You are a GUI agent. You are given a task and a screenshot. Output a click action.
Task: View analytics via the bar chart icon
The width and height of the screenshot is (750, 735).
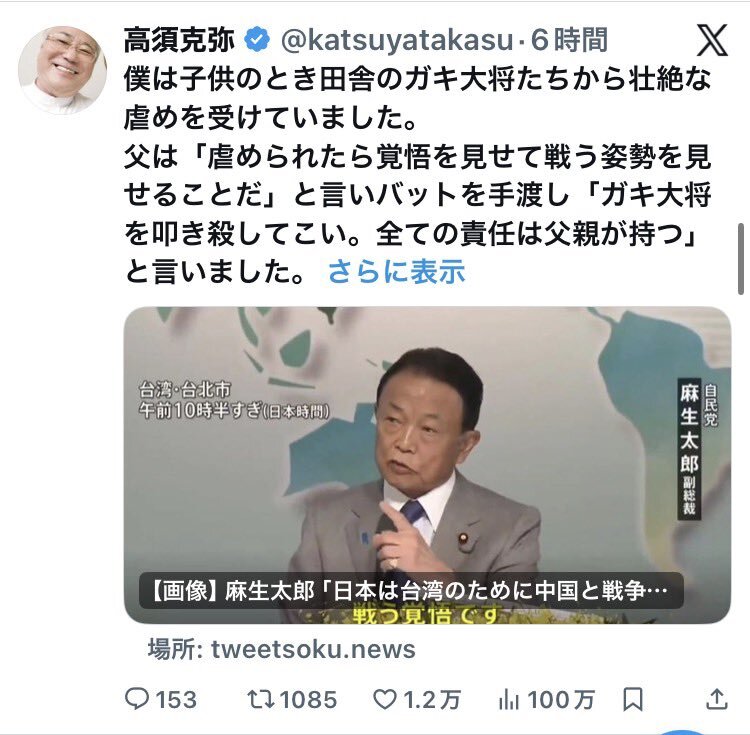pyautogui.click(x=509, y=700)
